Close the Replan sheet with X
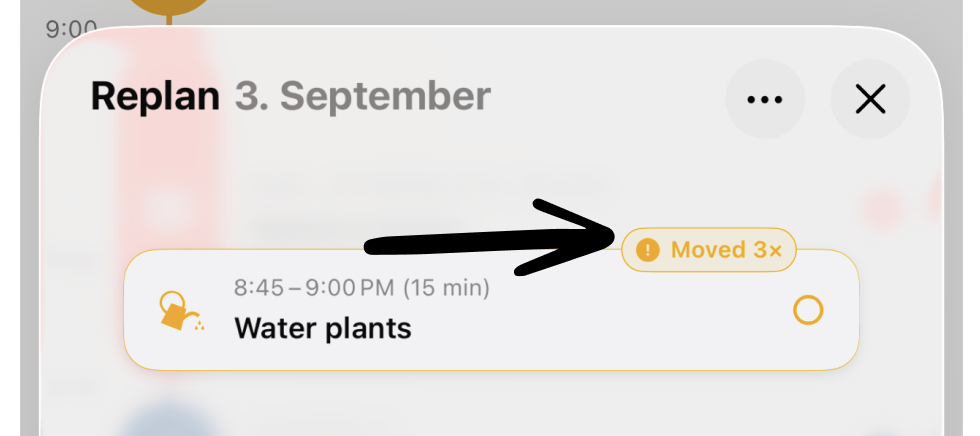The image size is (980, 436). point(870,99)
